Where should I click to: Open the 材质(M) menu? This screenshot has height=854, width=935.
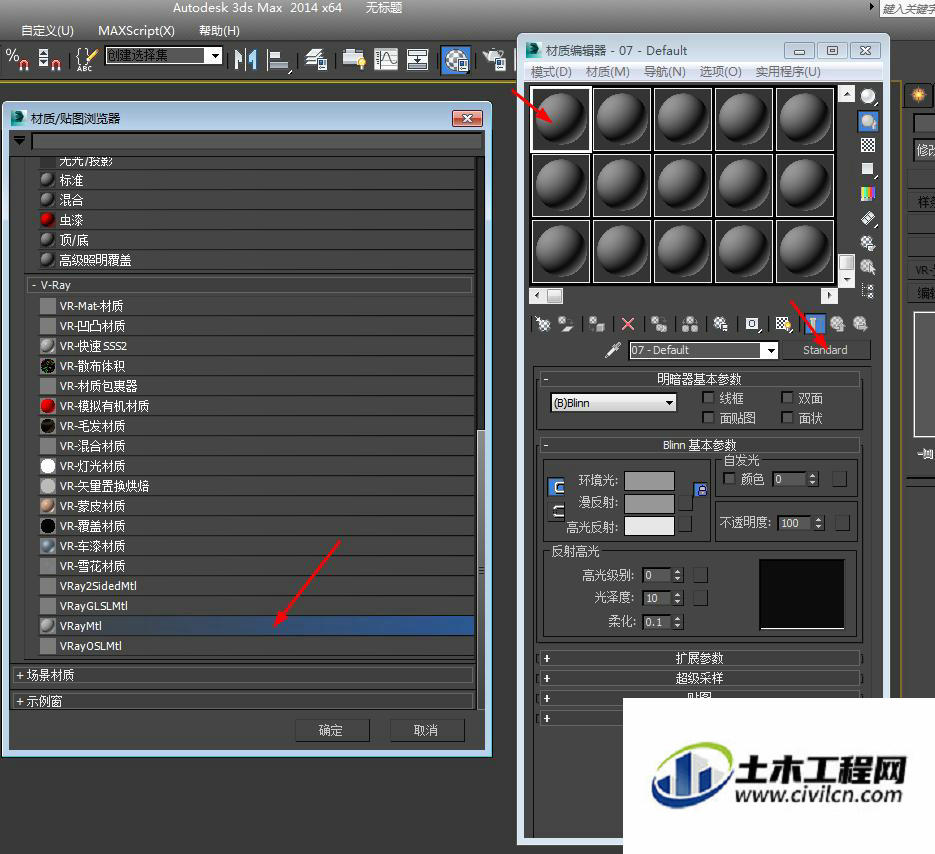[x=607, y=72]
